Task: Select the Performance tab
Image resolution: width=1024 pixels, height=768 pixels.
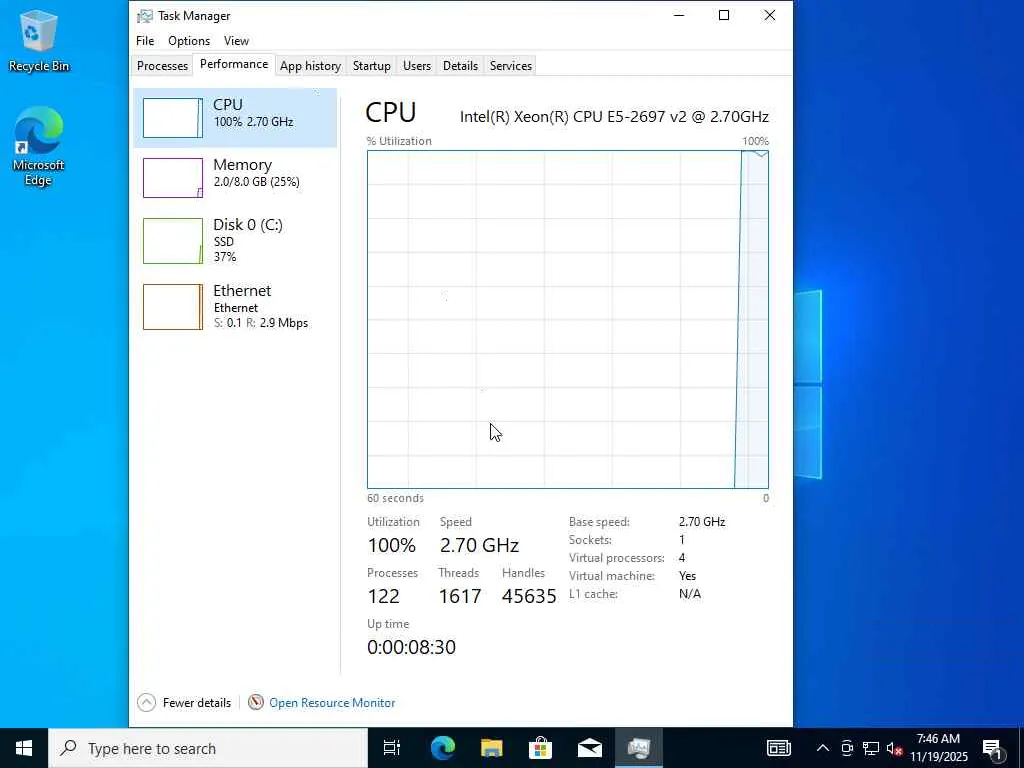Action: [x=234, y=64]
